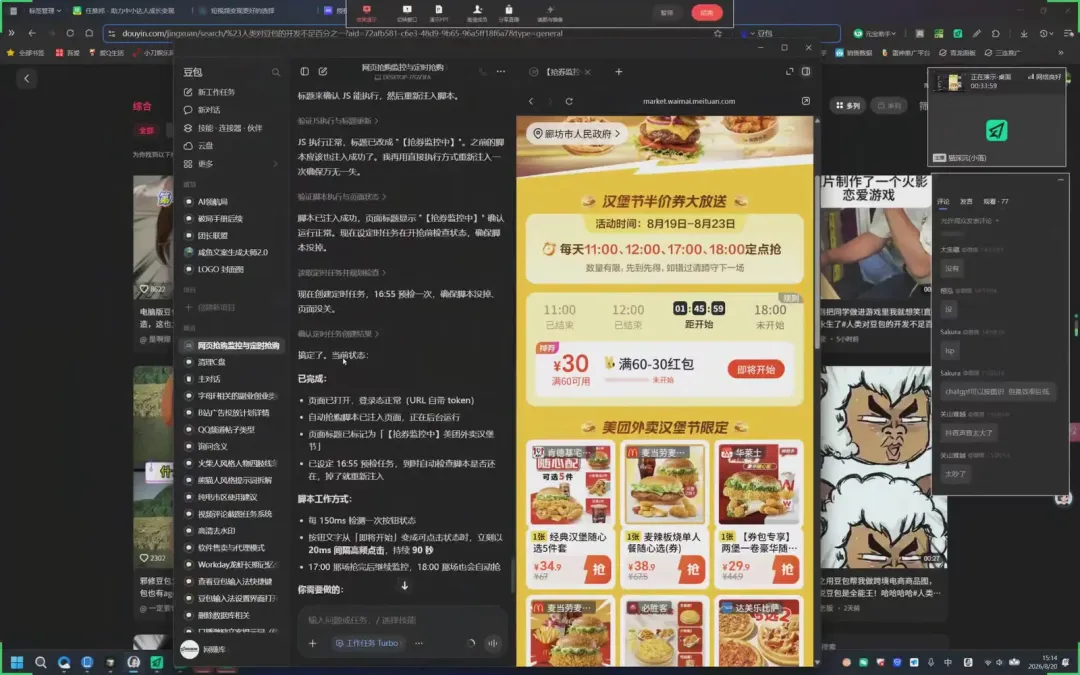
Task: Open the 主对话 conversation
Action: 209,379
